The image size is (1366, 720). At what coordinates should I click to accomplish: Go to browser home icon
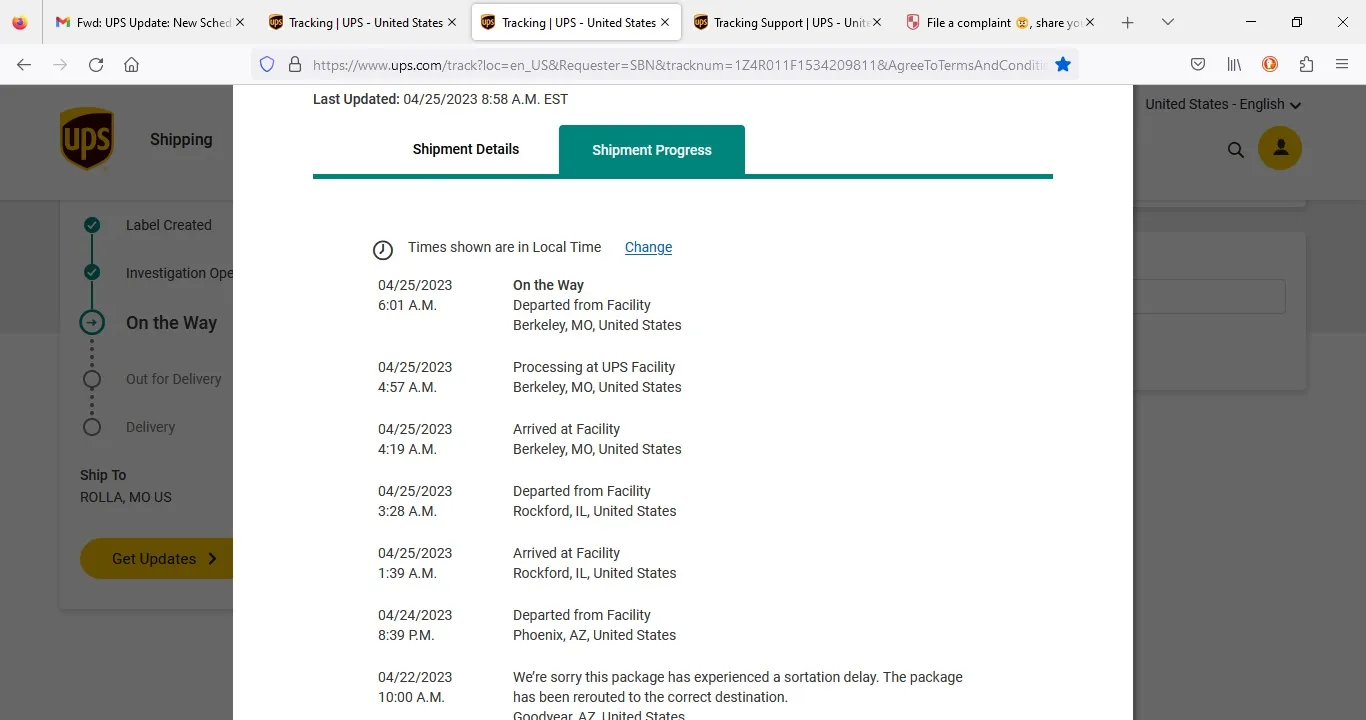[131, 64]
